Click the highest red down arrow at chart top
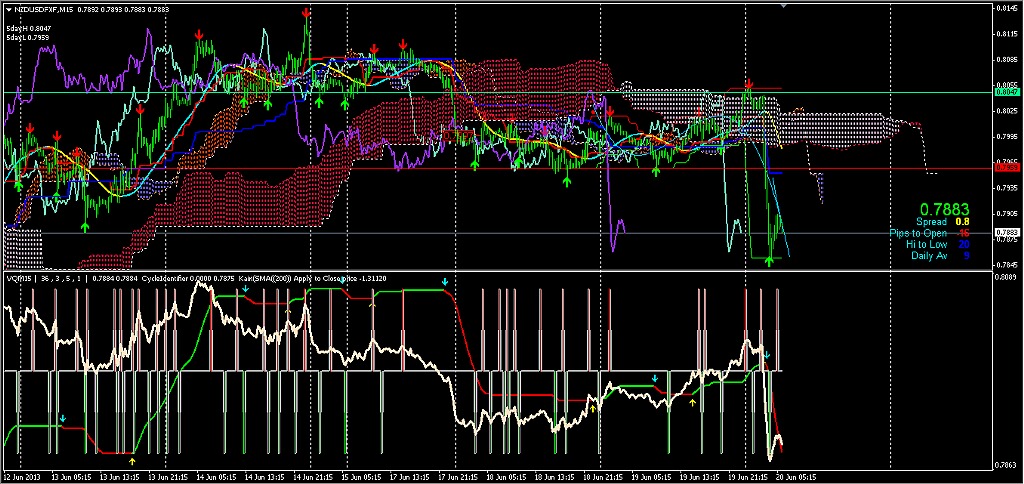This screenshot has width=1024, height=484. point(305,15)
